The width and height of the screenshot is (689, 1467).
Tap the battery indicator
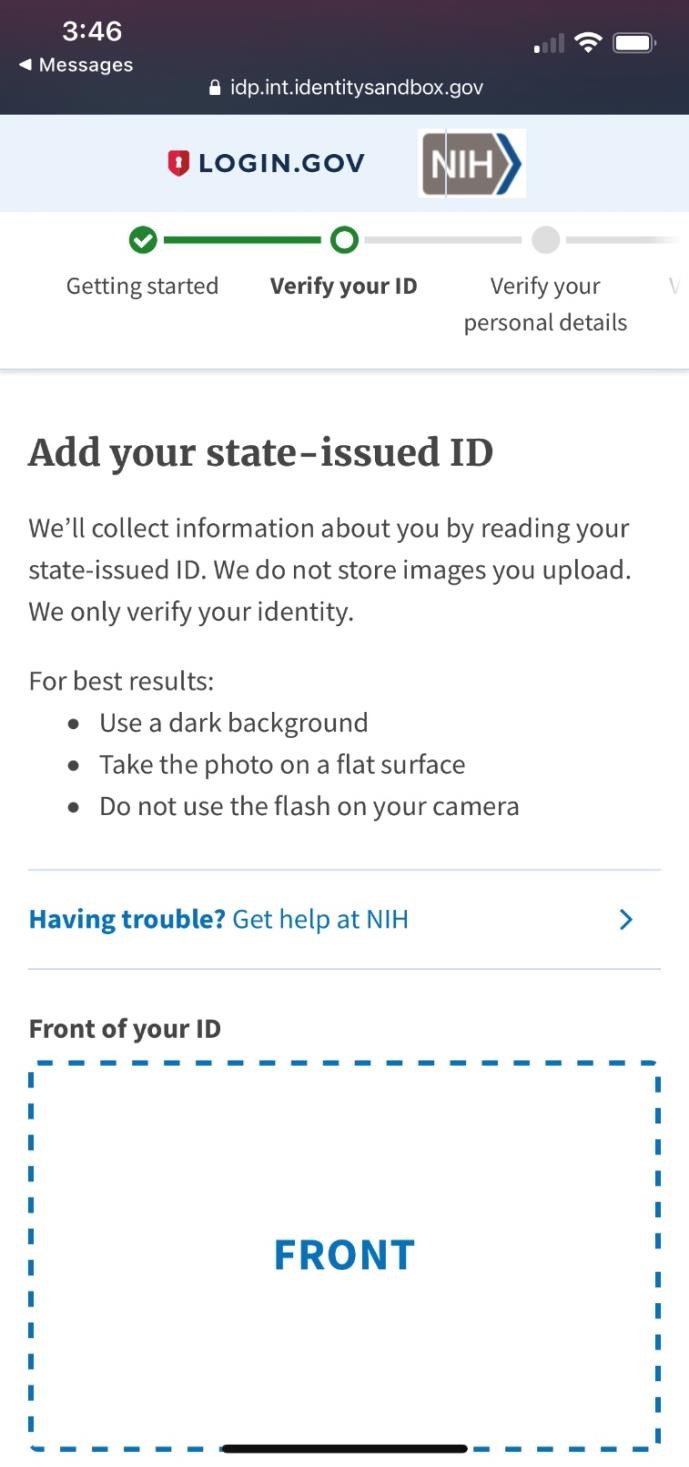click(x=636, y=41)
